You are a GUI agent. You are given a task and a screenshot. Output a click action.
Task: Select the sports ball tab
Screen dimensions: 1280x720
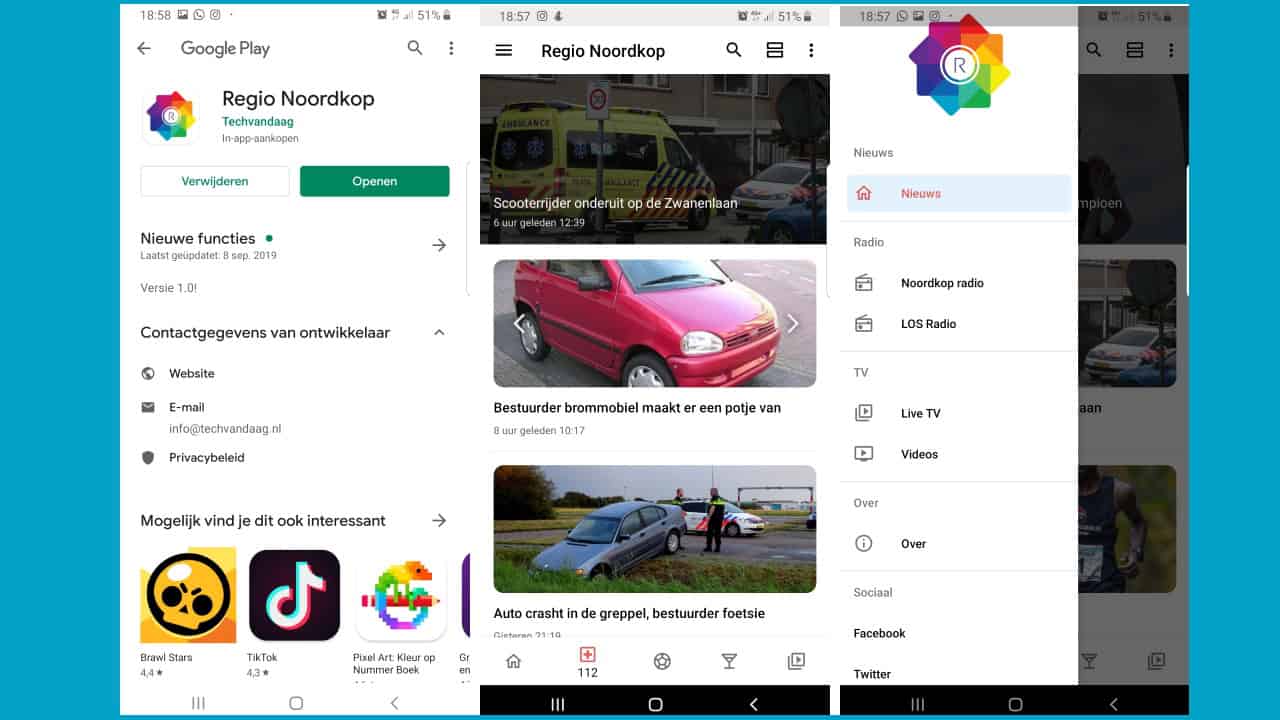662,661
